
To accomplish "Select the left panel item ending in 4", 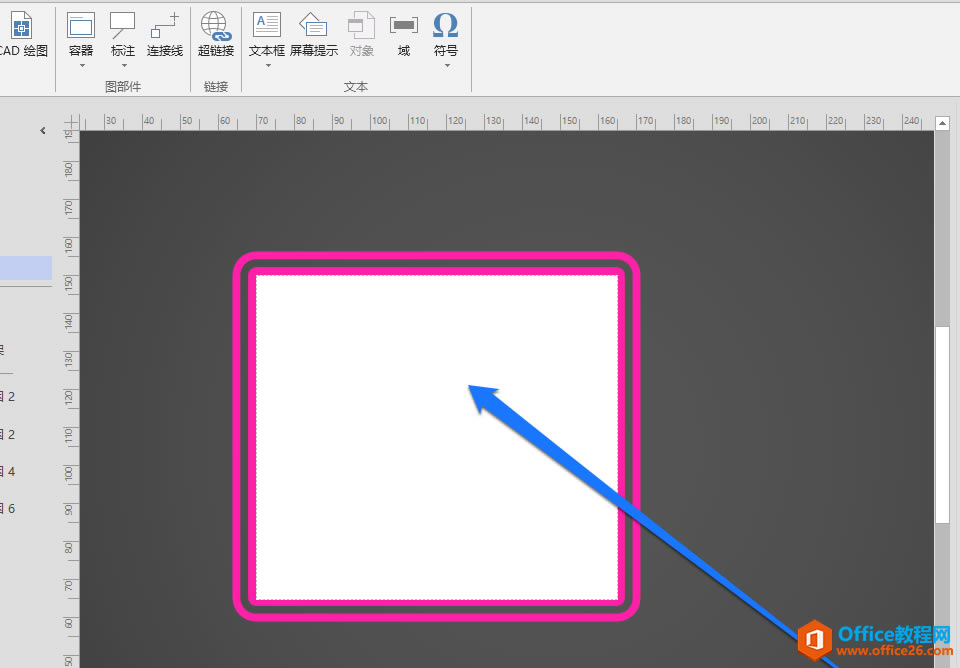I will 10,471.
